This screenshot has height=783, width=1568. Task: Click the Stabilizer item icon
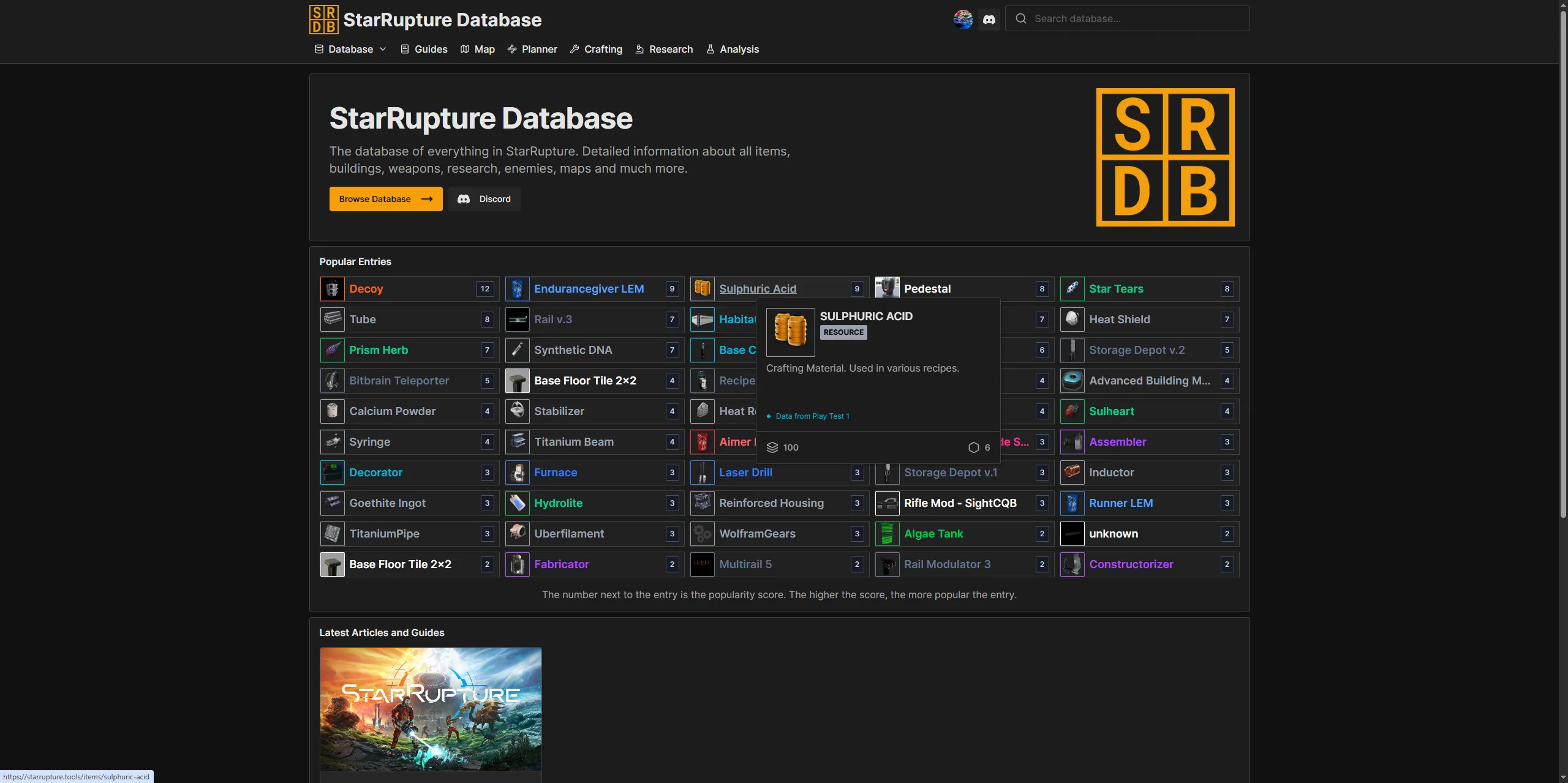[518, 411]
